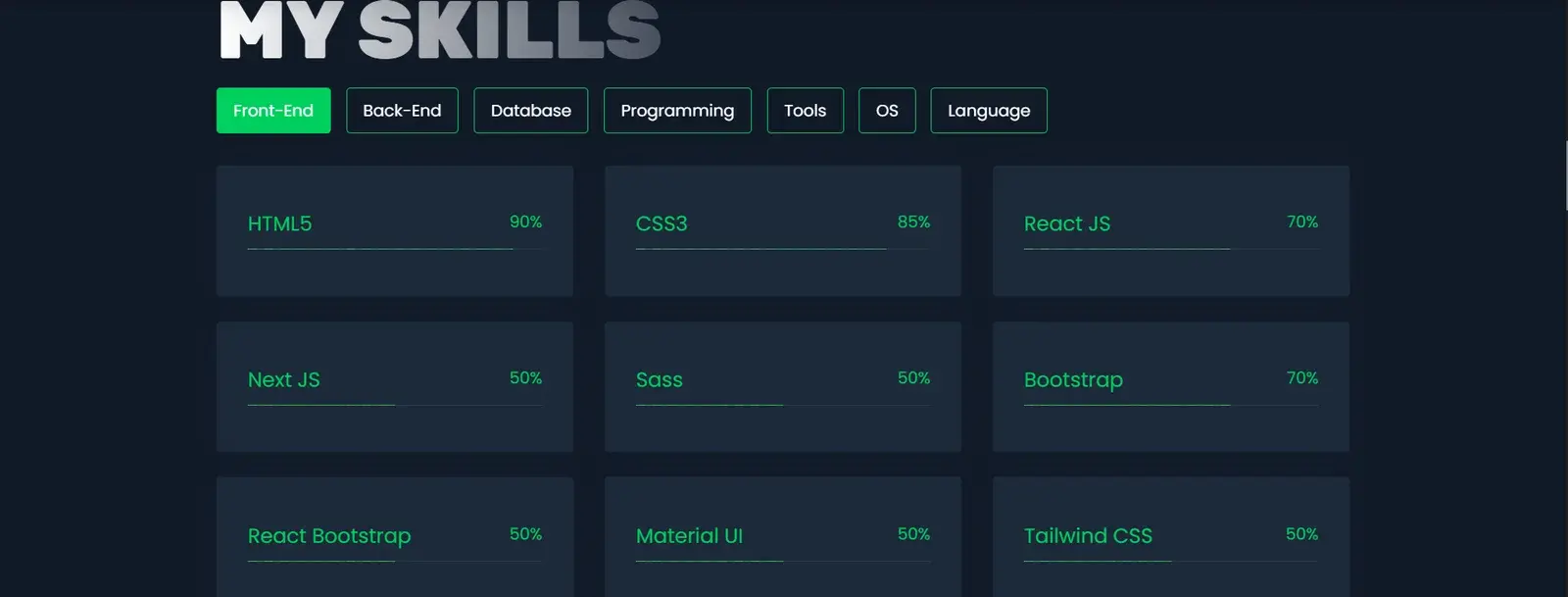
Task: Click the 50% value on Sass
Action: 913,377
